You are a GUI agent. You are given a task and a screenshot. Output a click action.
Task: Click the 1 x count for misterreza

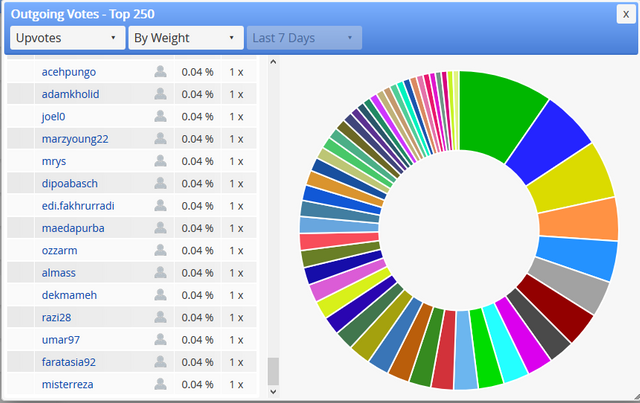tap(236, 385)
